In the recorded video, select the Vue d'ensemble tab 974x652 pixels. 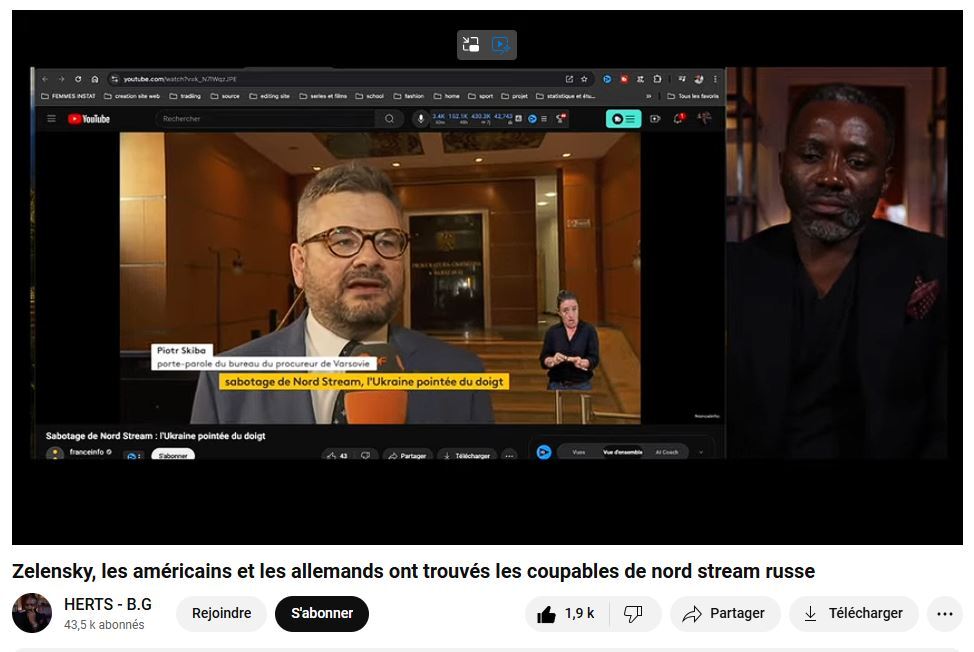click(622, 452)
